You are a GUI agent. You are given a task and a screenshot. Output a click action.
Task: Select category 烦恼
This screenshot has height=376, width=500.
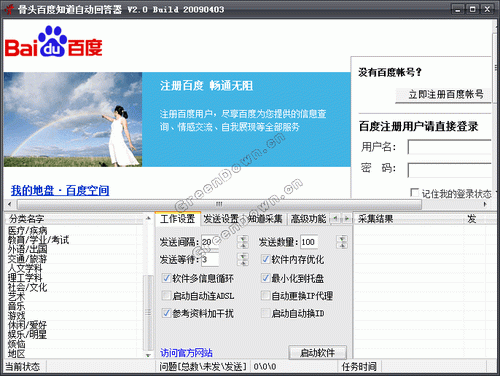point(16,344)
